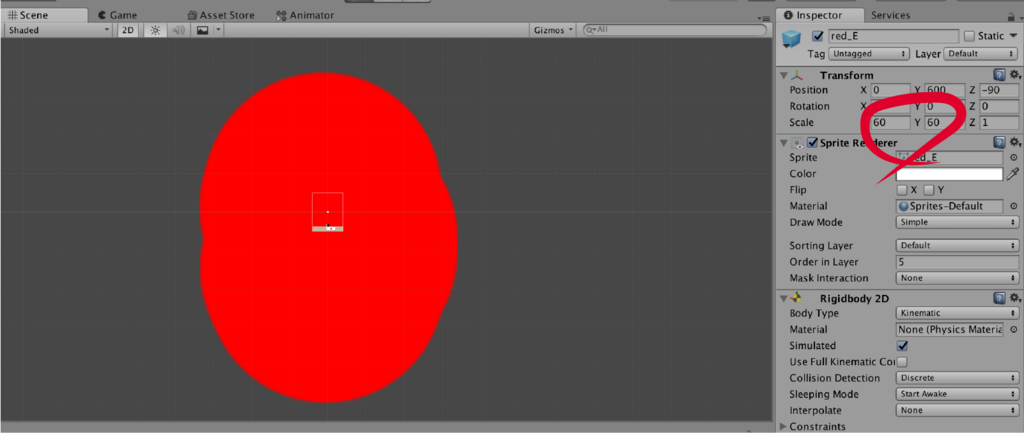The height and width of the screenshot is (433, 1024).
Task: Open Sleeping Mode dropdown
Action: click(957, 394)
